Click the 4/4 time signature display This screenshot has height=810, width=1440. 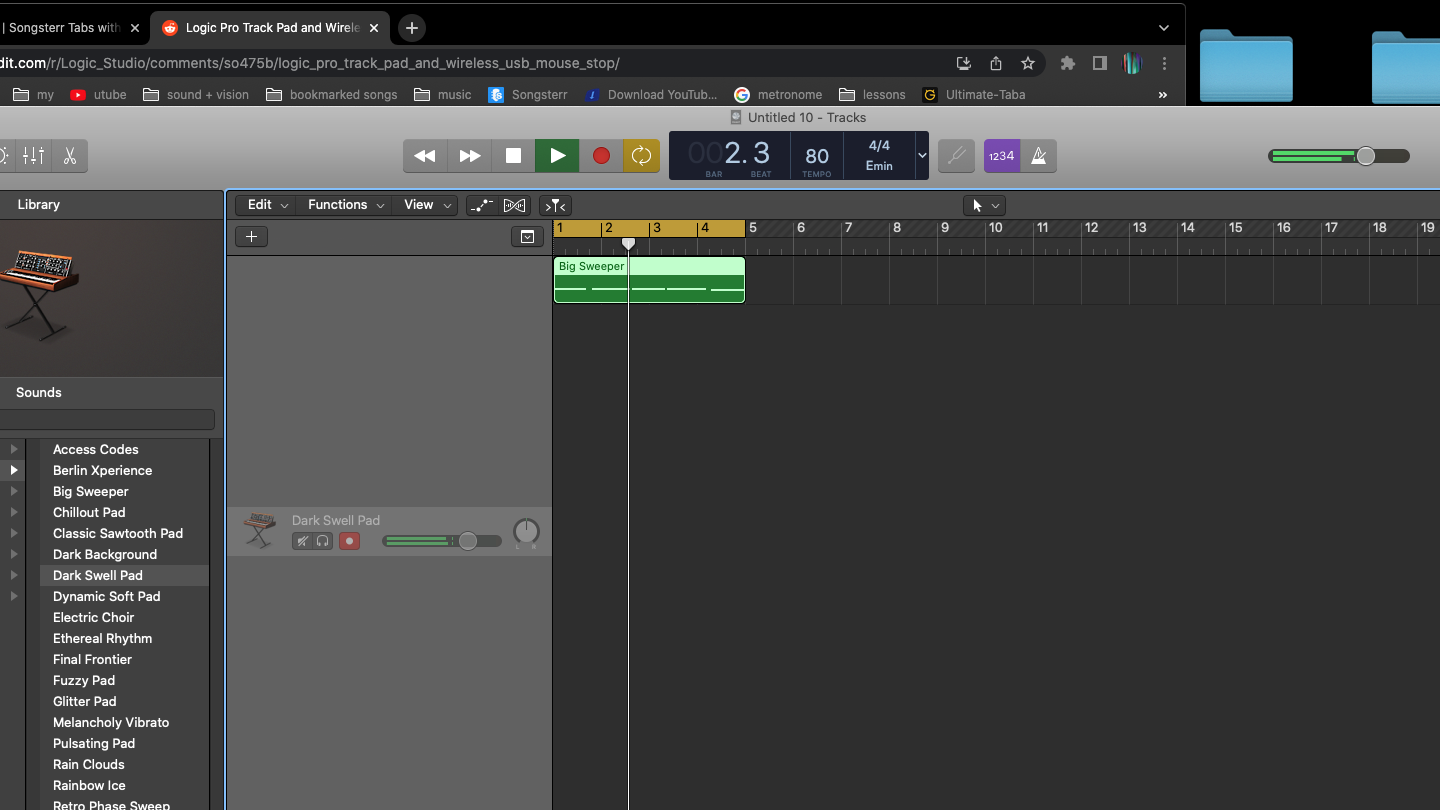[x=879, y=146]
